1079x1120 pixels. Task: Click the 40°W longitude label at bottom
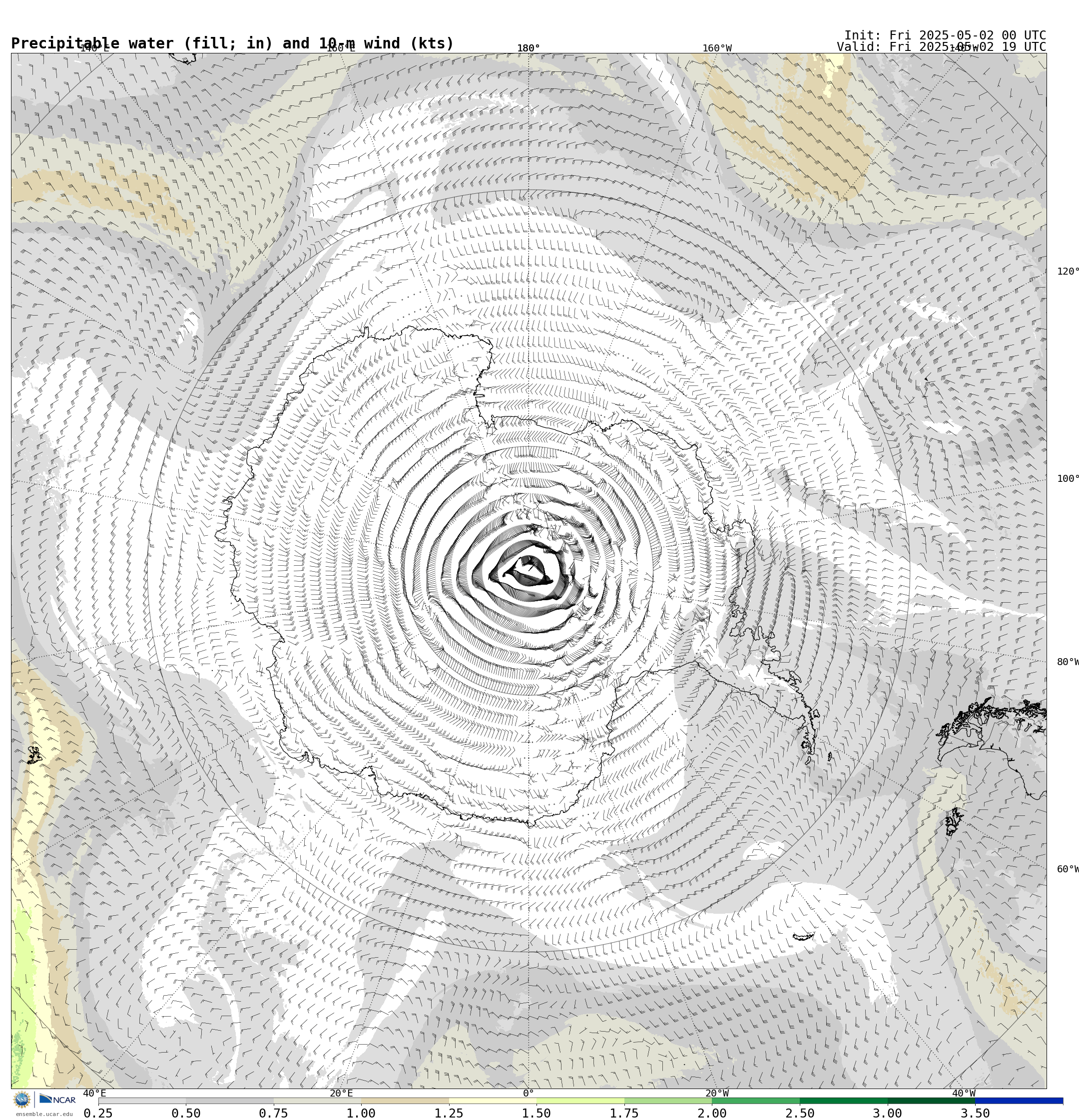(964, 1093)
